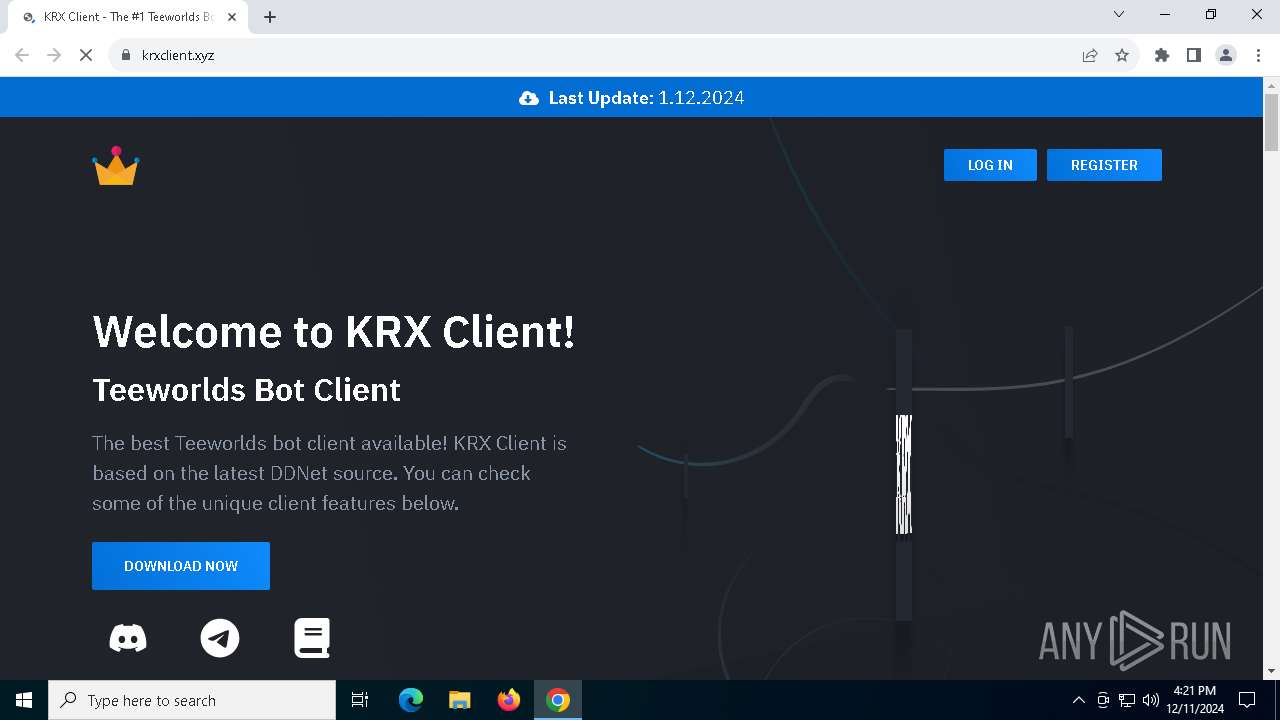
Task: View site information lock icon
Action: tap(126, 55)
